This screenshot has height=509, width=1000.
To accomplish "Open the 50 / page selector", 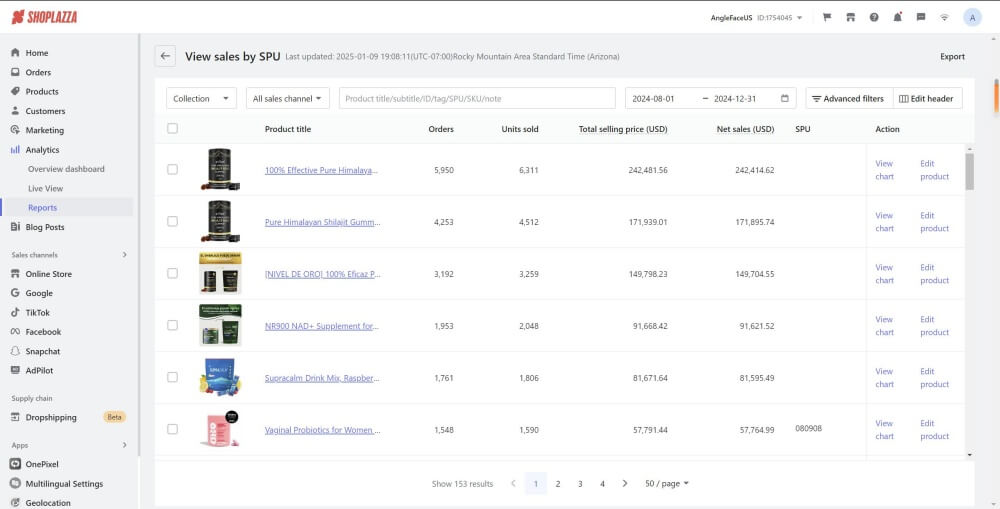I will pyautogui.click(x=667, y=484).
